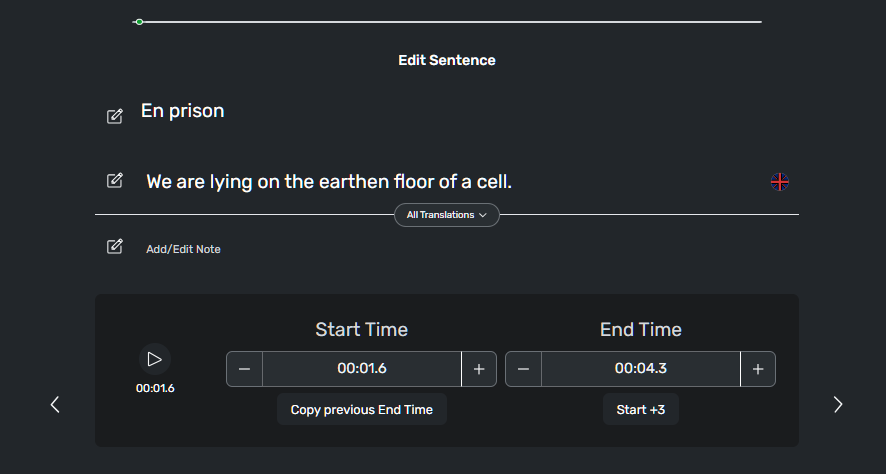
Task: Go to the next sentence arrow
Action: coord(838,404)
